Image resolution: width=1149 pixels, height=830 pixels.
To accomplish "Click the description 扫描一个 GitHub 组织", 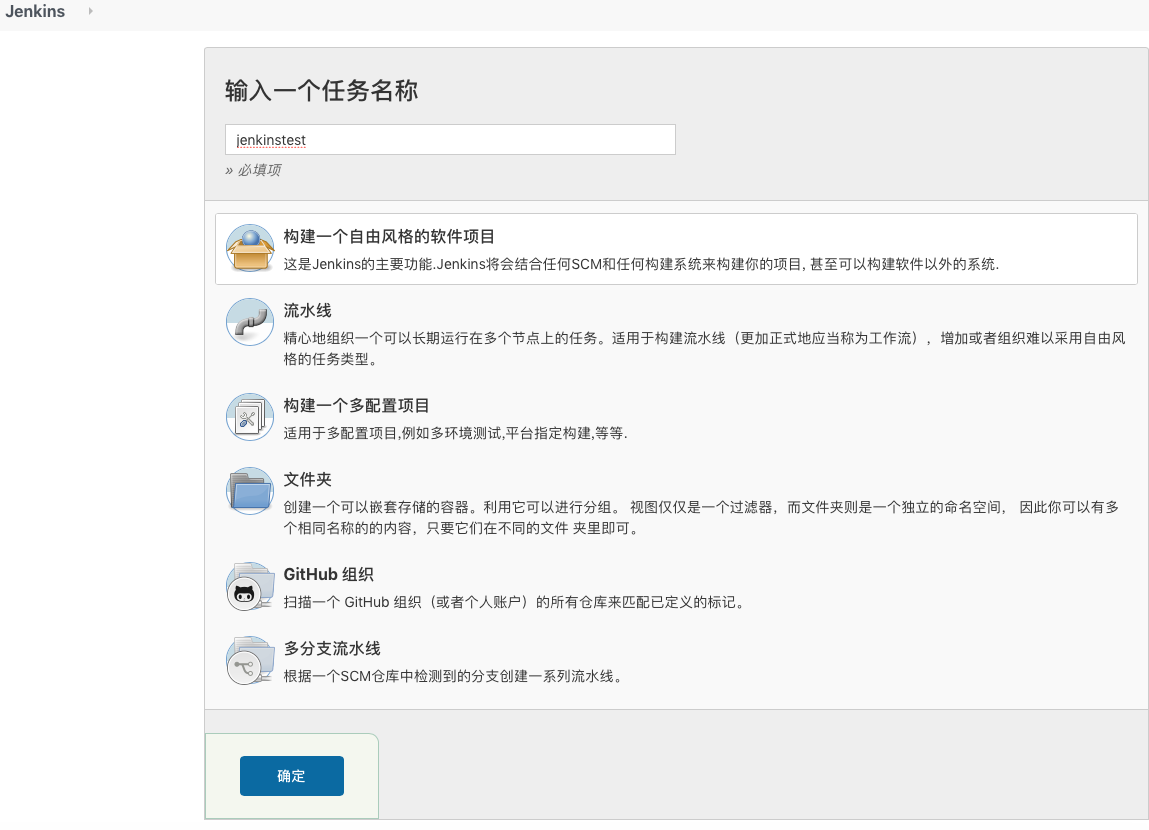I will click(x=515, y=602).
